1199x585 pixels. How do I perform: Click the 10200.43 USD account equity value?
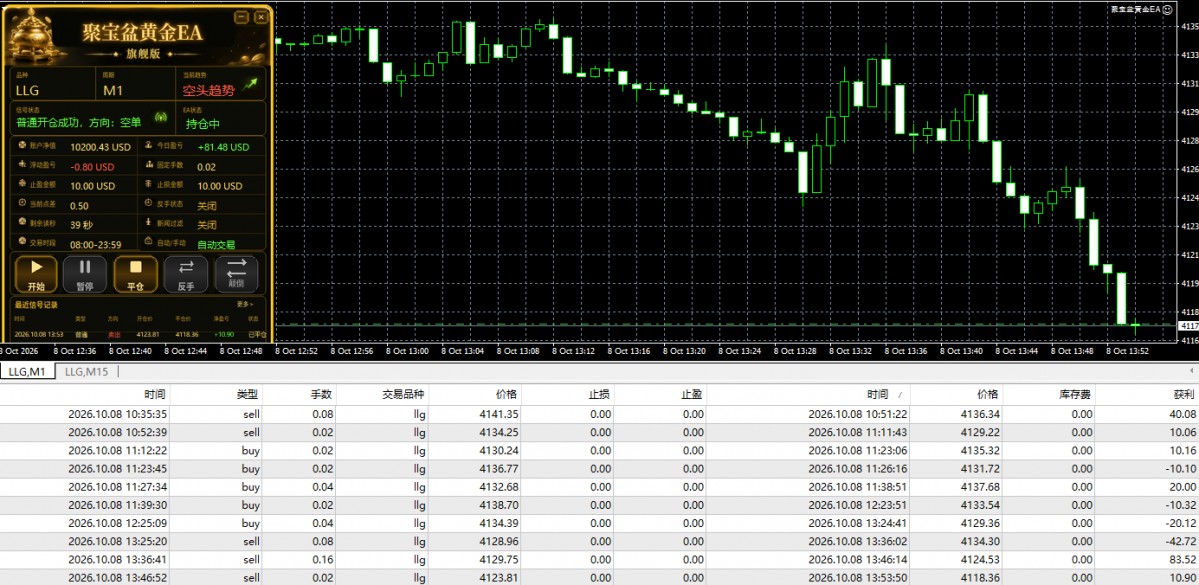click(x=101, y=147)
